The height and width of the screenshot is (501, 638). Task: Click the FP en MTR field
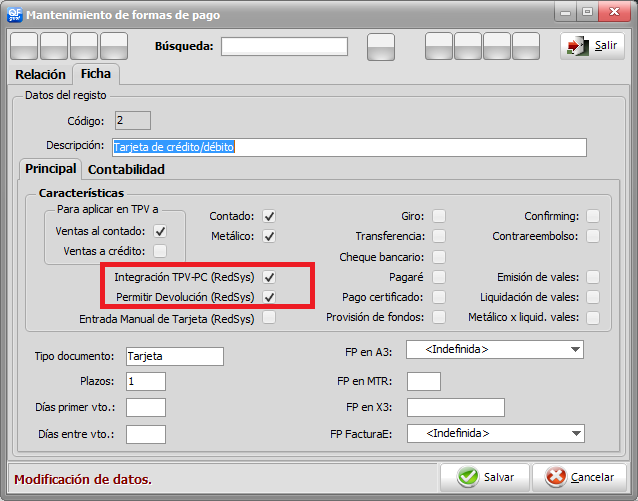pos(424,381)
